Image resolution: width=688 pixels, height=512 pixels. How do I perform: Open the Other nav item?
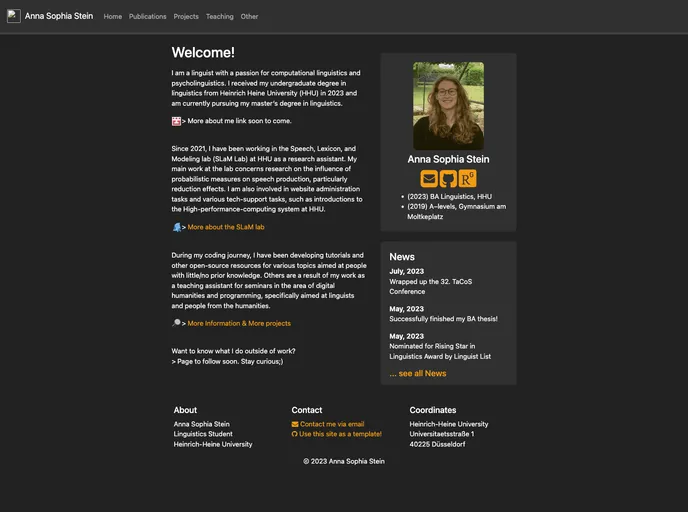[x=249, y=17]
